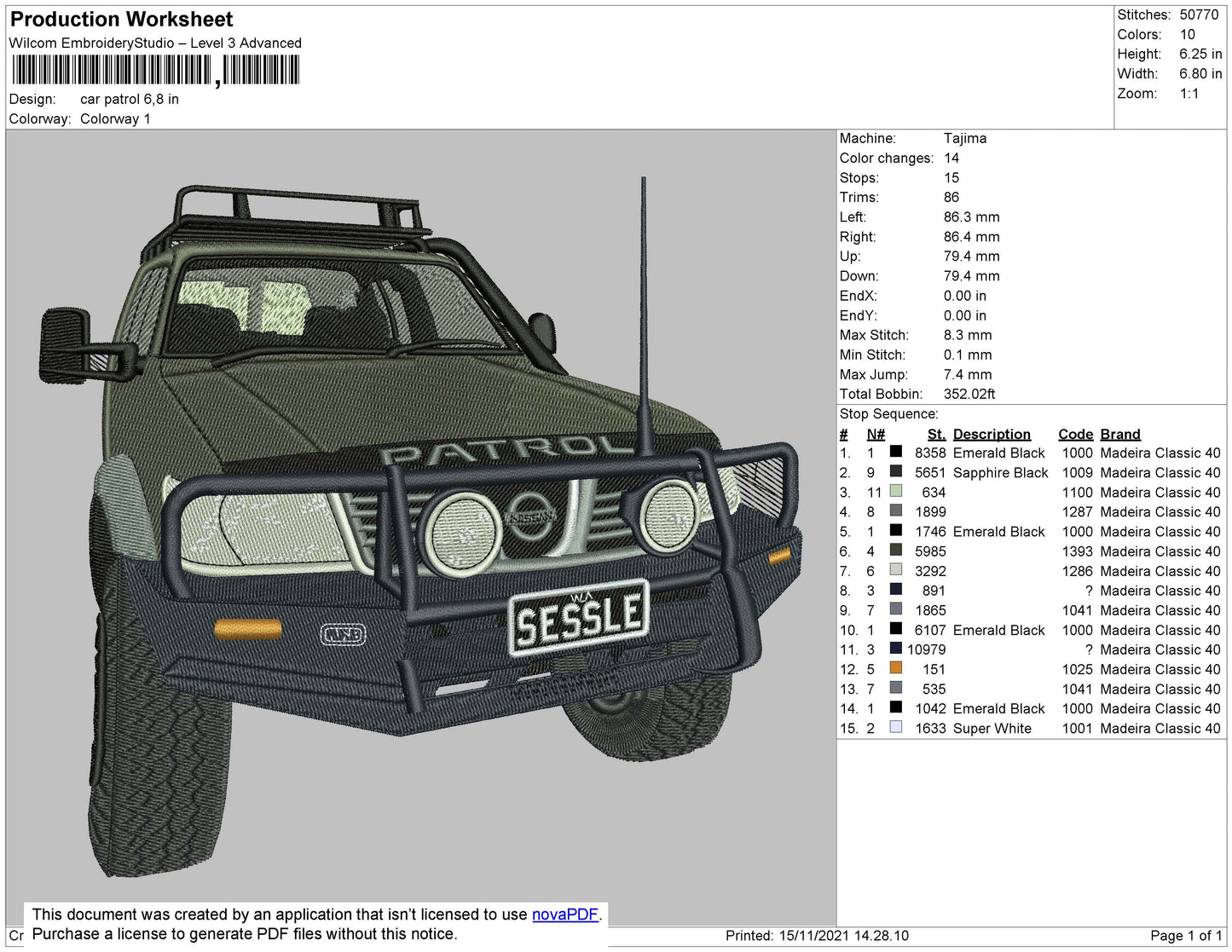Click the Sapphire Black description text

click(x=1000, y=472)
